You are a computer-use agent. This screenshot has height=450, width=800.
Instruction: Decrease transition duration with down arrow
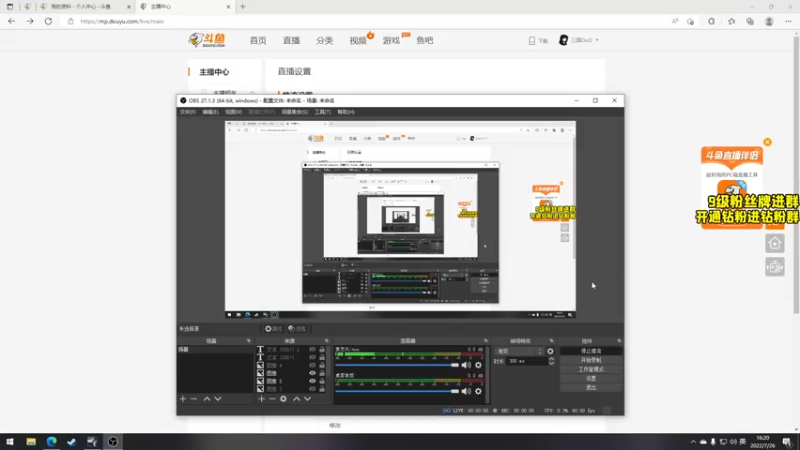tap(551, 363)
